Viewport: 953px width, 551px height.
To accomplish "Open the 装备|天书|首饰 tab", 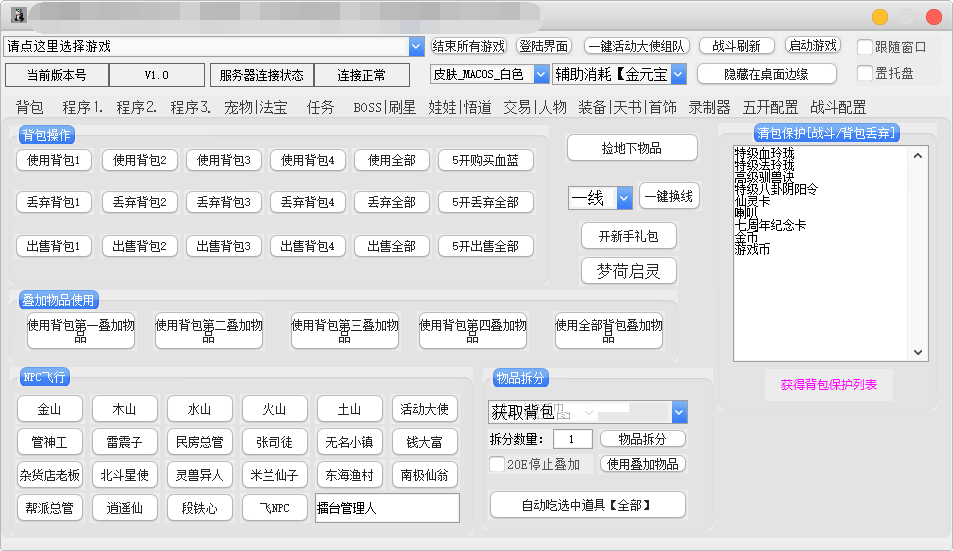I will coord(627,108).
